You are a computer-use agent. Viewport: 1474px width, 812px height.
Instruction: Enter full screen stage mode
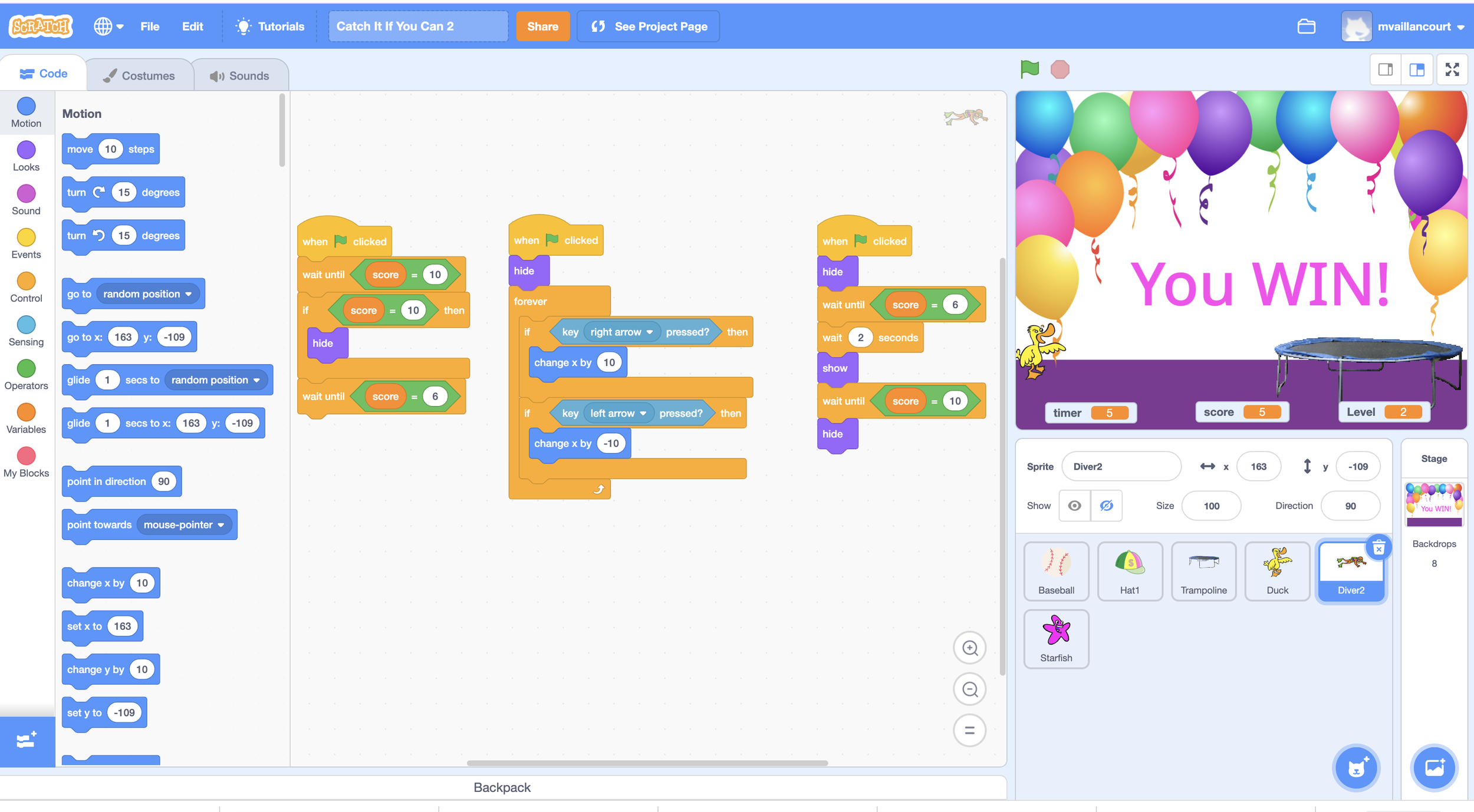[x=1452, y=70]
